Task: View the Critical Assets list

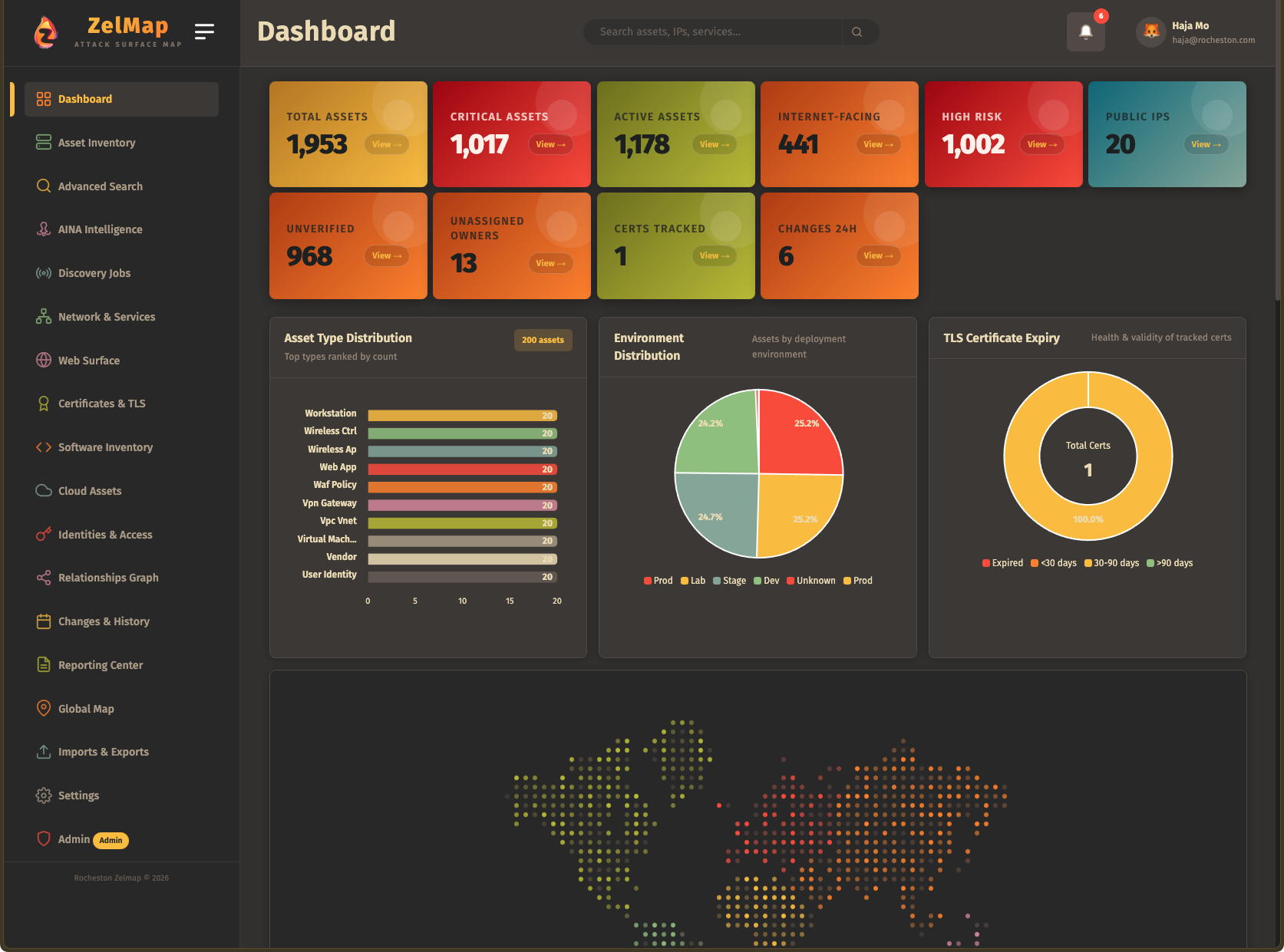Action: (x=550, y=144)
